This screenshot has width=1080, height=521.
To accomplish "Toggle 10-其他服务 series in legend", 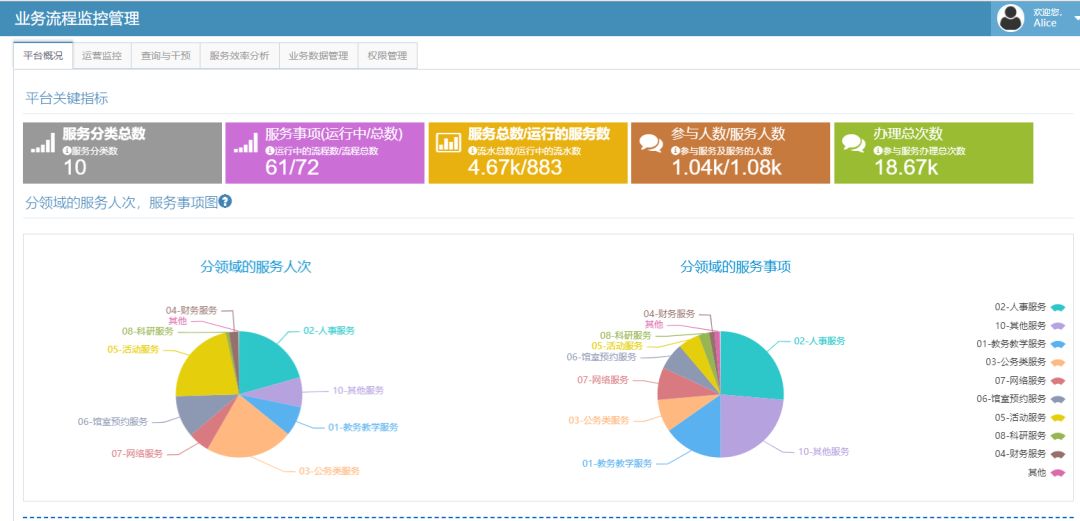I will click(x=1029, y=326).
